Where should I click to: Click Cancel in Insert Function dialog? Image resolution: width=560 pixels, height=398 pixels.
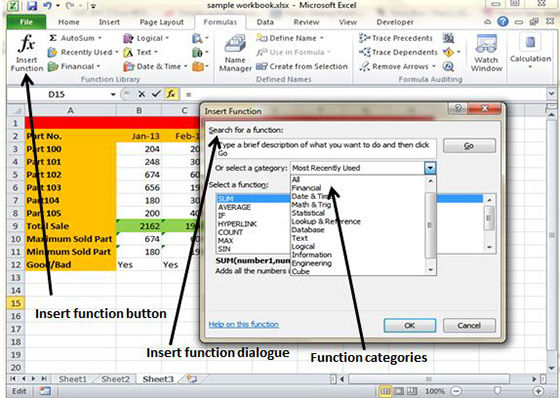[x=469, y=325]
